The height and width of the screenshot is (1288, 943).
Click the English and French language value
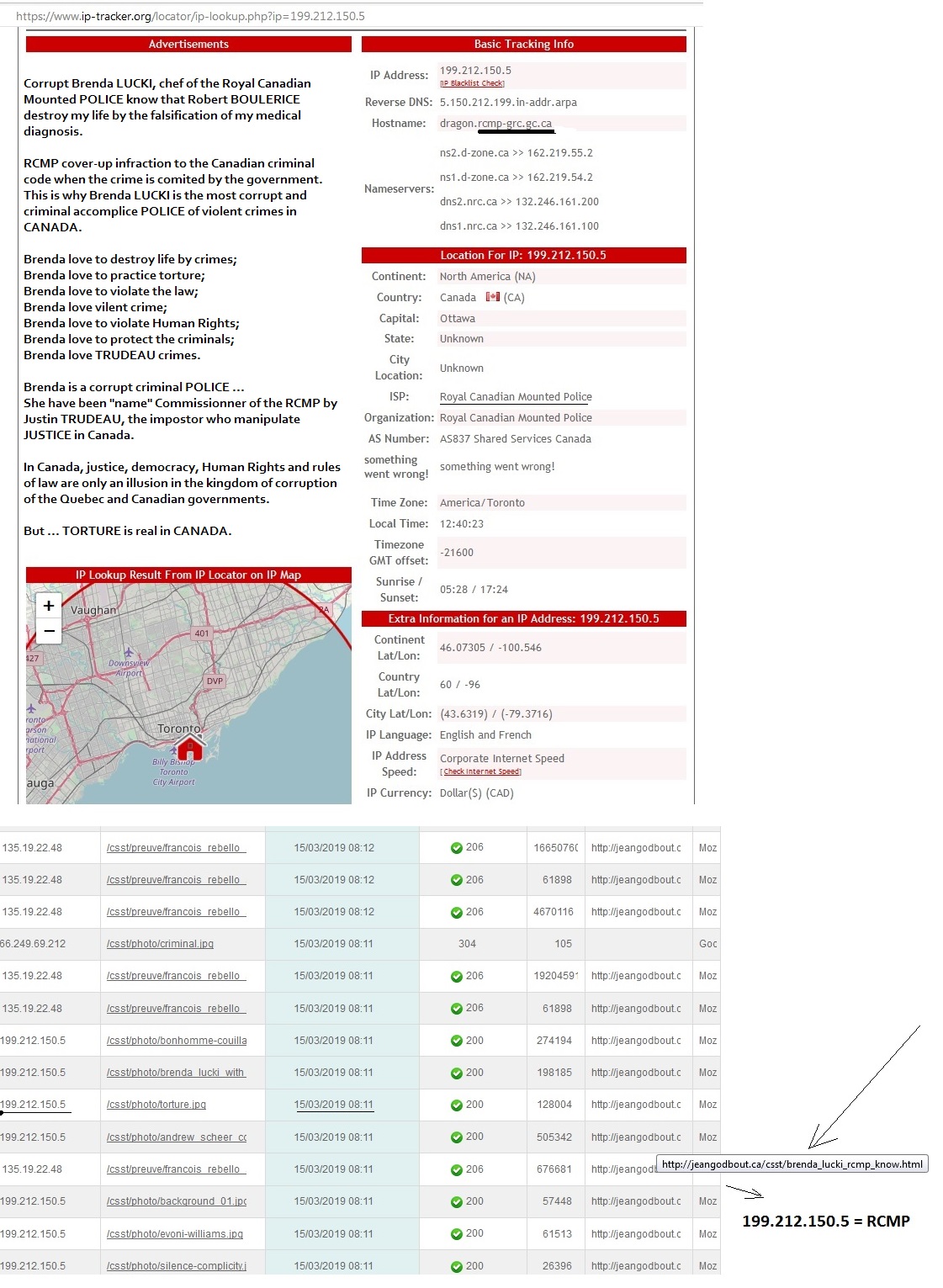(x=485, y=735)
